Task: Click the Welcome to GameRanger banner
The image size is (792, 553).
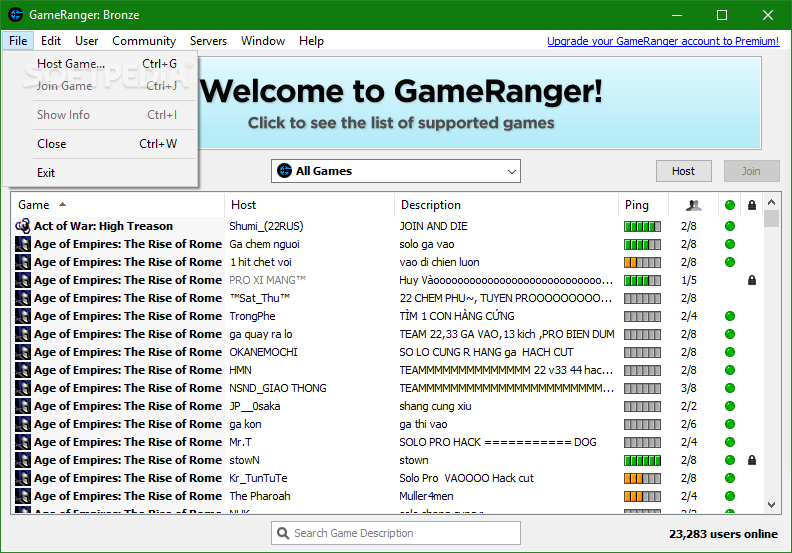Action: click(x=479, y=103)
